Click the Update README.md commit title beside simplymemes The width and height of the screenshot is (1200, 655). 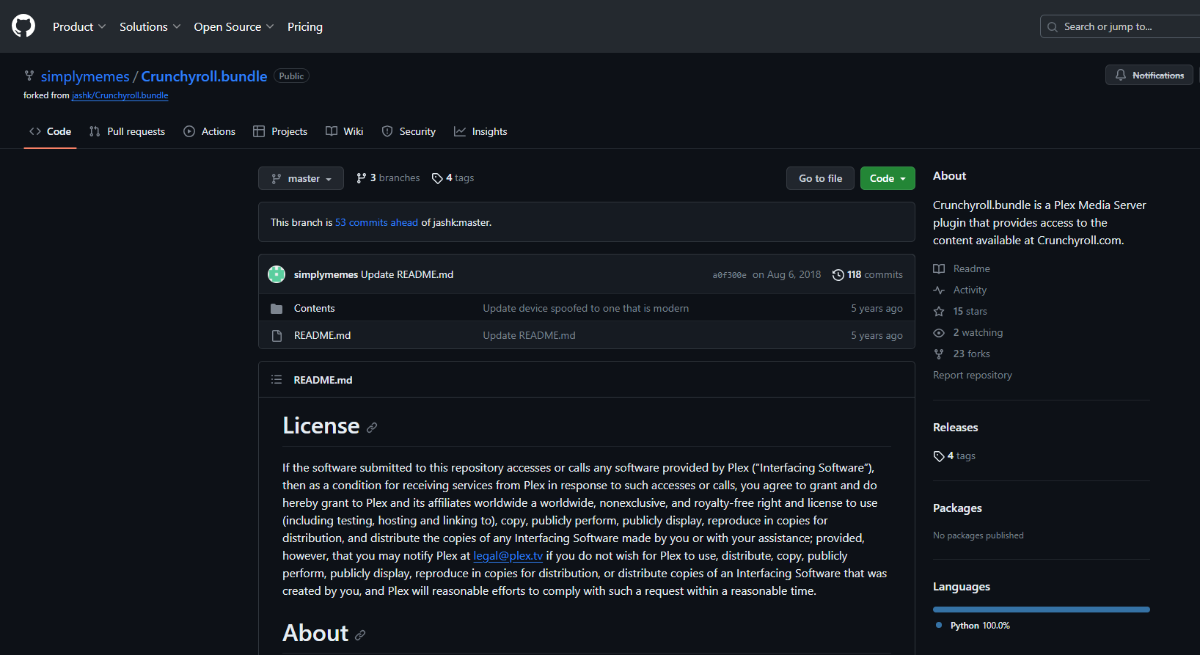407,275
